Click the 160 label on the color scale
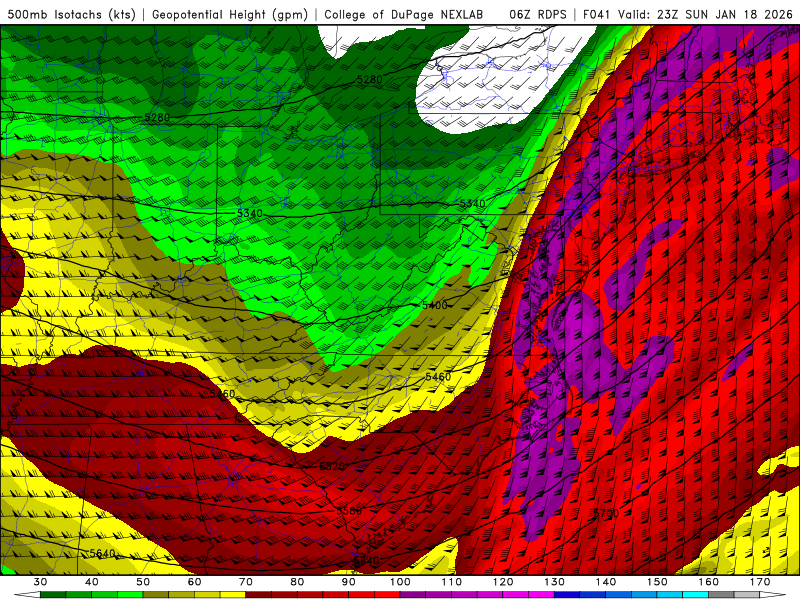Image resolution: width=800 pixels, height=600 pixels. click(709, 582)
